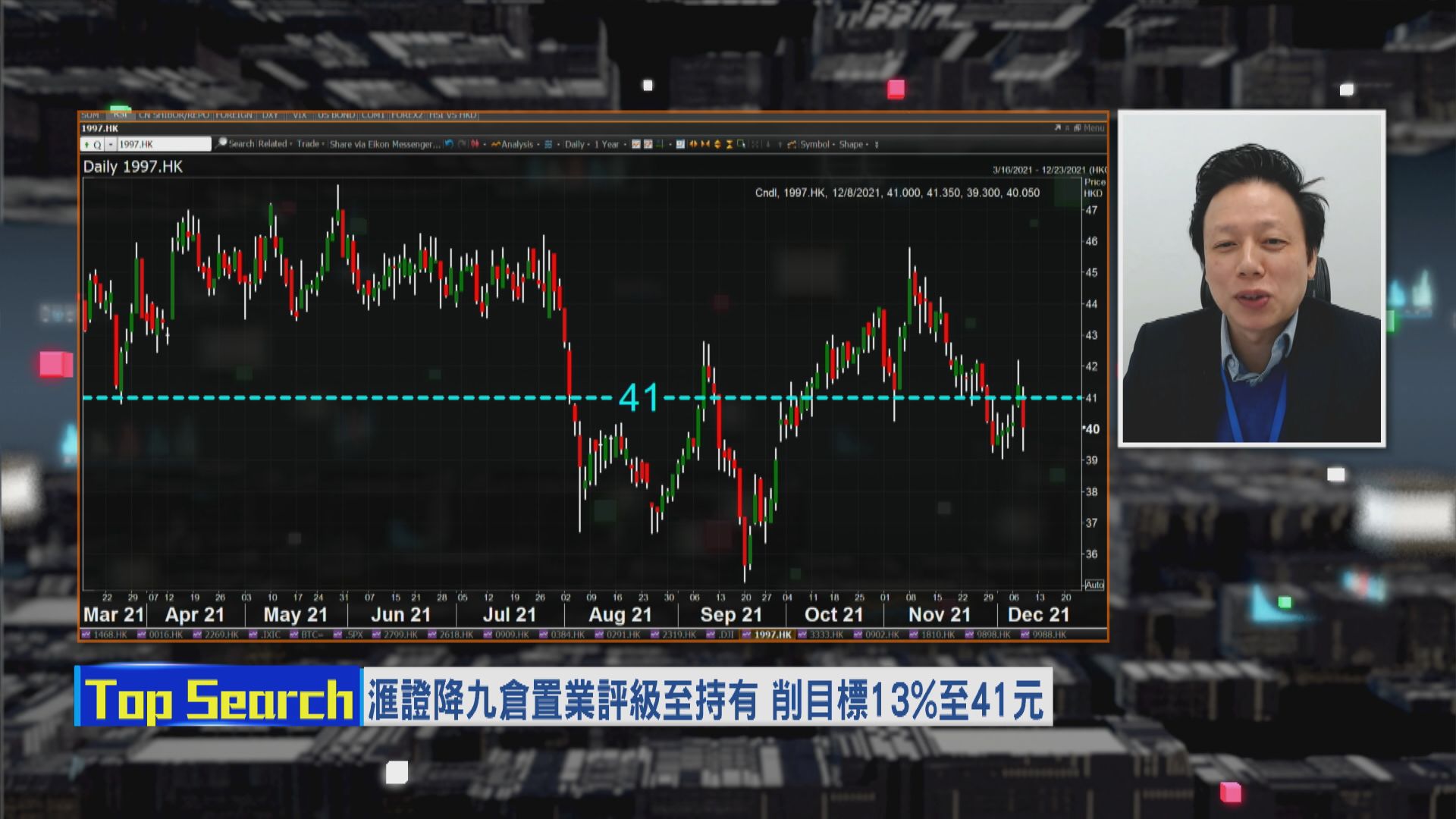Image resolution: width=1456 pixels, height=819 pixels.
Task: Click the pop-out window arrow near Menu
Action: point(1058,127)
